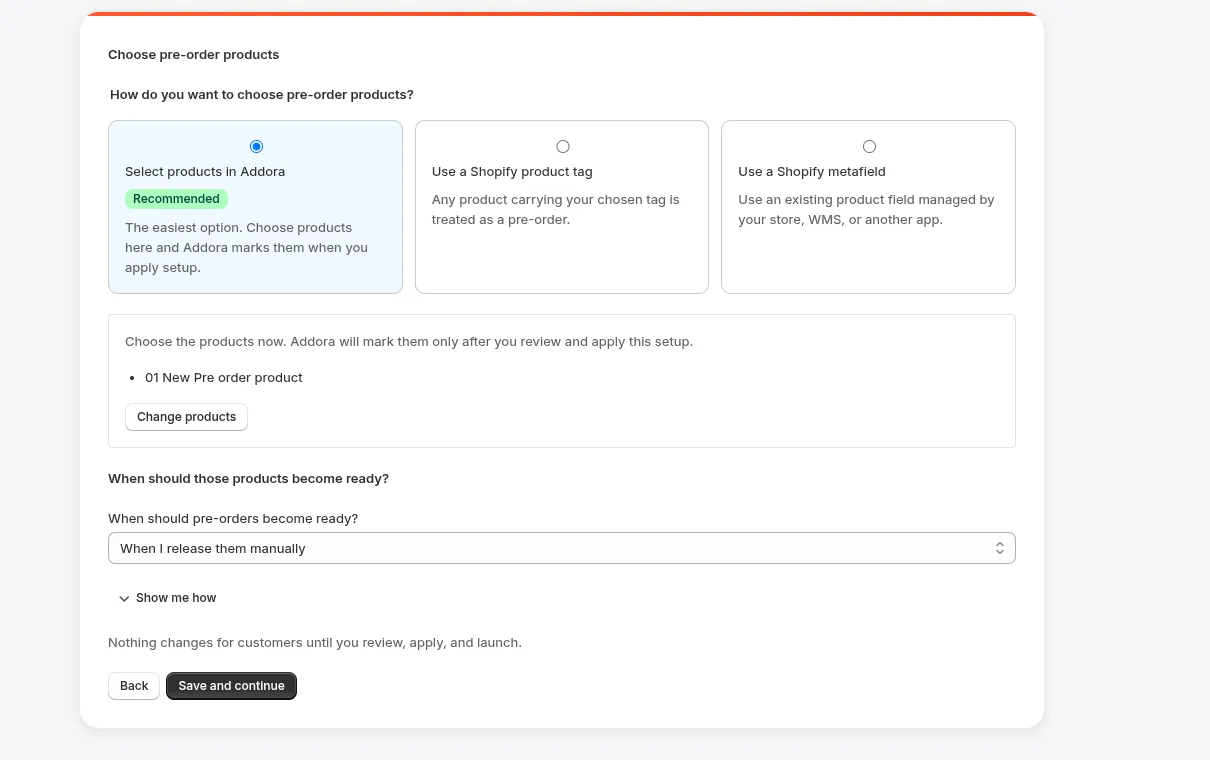Click the 'Choose the products now' instruction text

coord(409,341)
